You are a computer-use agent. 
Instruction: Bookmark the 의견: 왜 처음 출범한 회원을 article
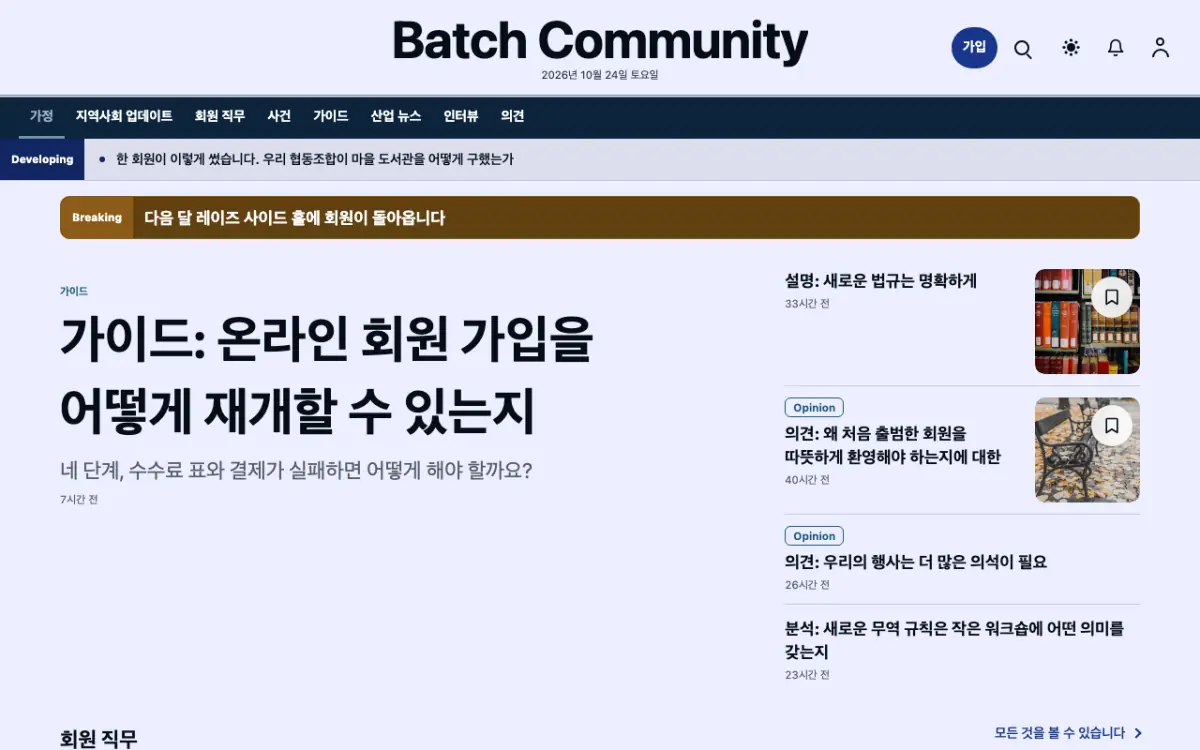(x=1111, y=425)
